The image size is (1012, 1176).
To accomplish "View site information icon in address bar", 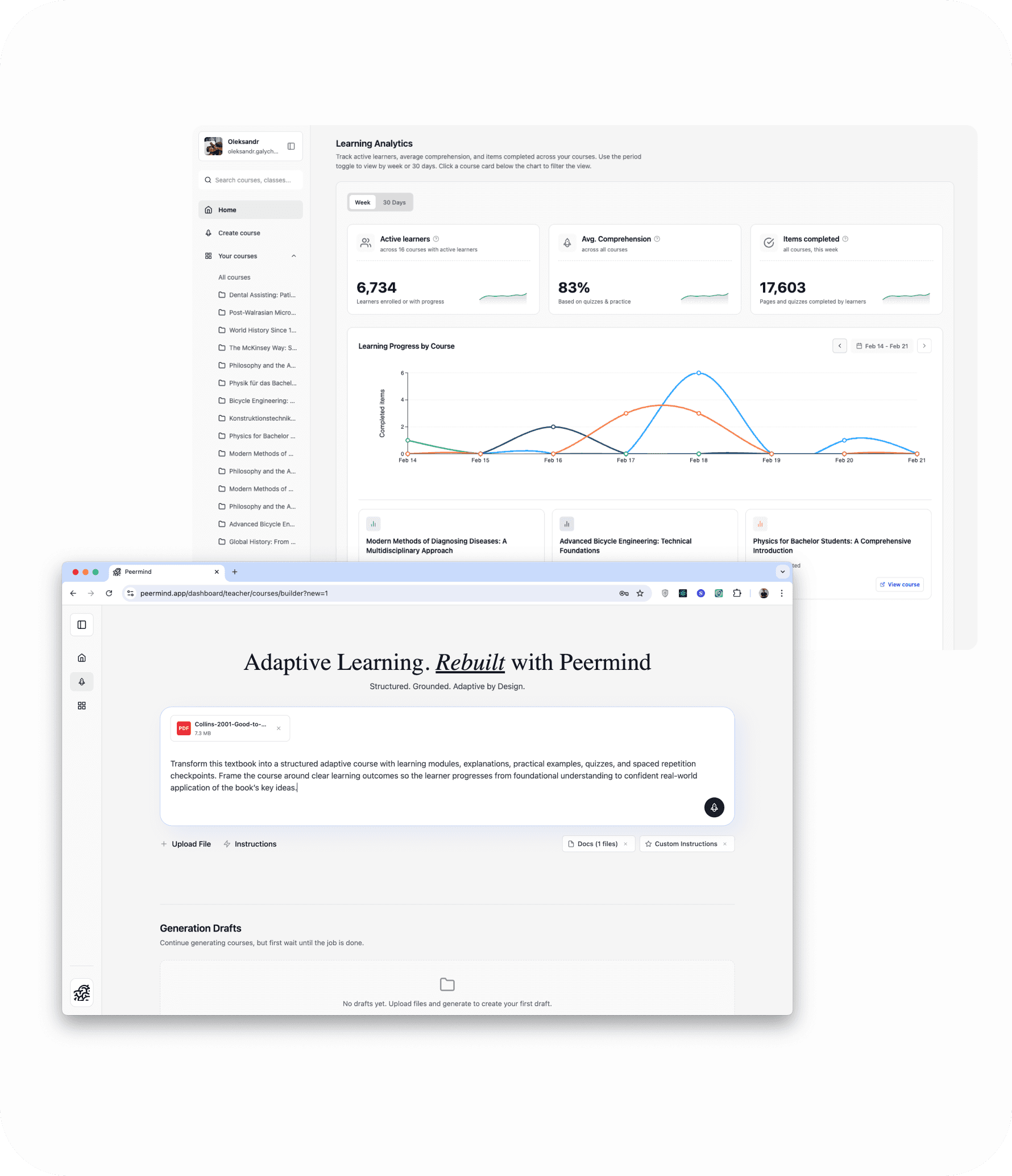I will tap(130, 593).
